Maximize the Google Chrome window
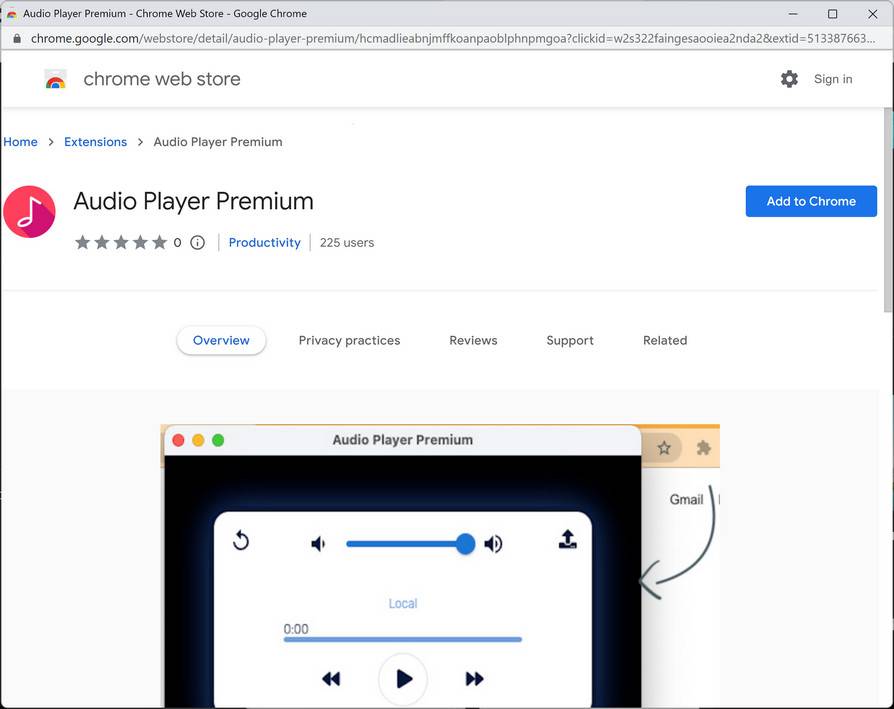The image size is (894, 709). tap(832, 14)
